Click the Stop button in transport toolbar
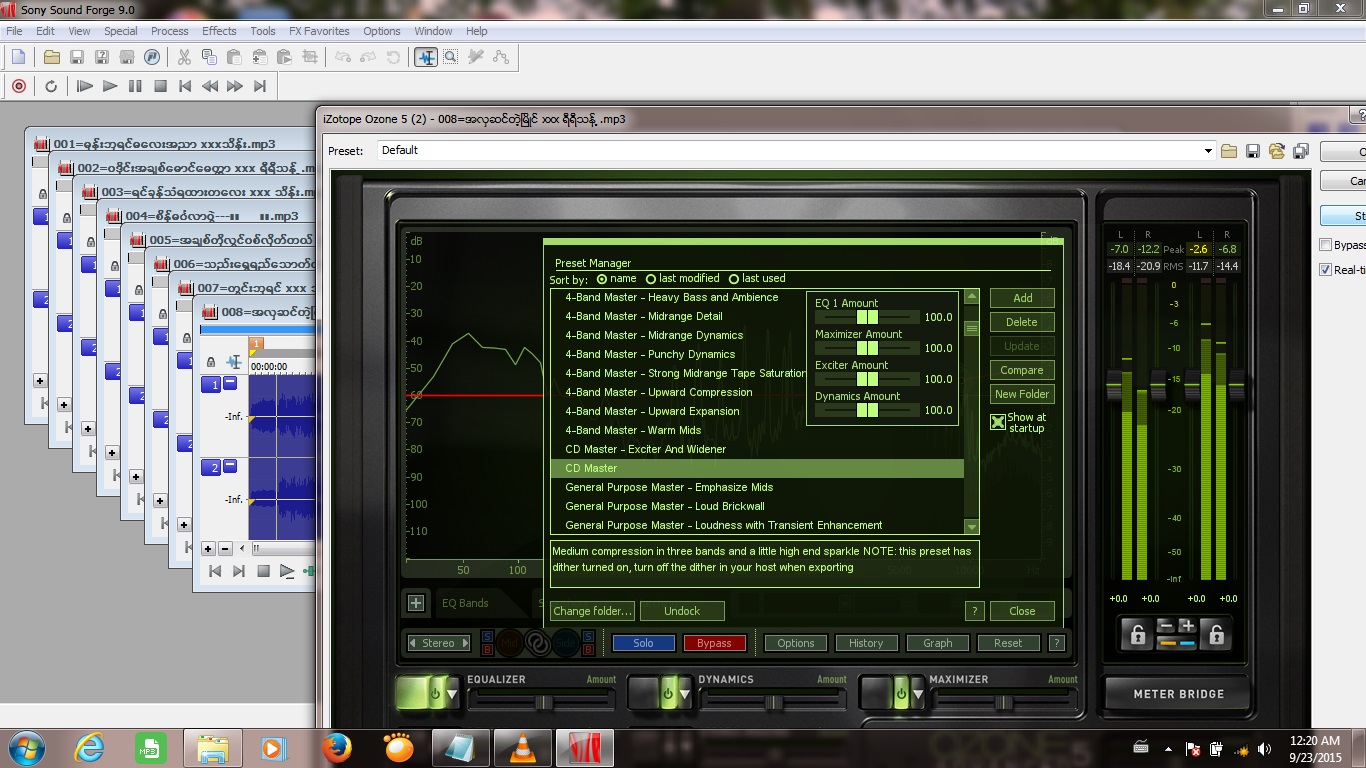The image size is (1366, 768). pyautogui.click(x=160, y=86)
